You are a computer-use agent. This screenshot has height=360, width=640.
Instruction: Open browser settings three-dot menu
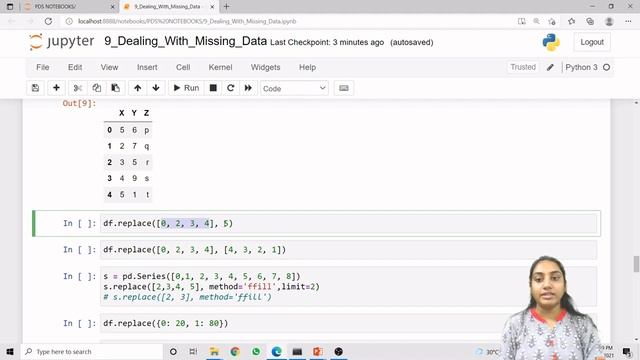pyautogui.click(x=628, y=21)
